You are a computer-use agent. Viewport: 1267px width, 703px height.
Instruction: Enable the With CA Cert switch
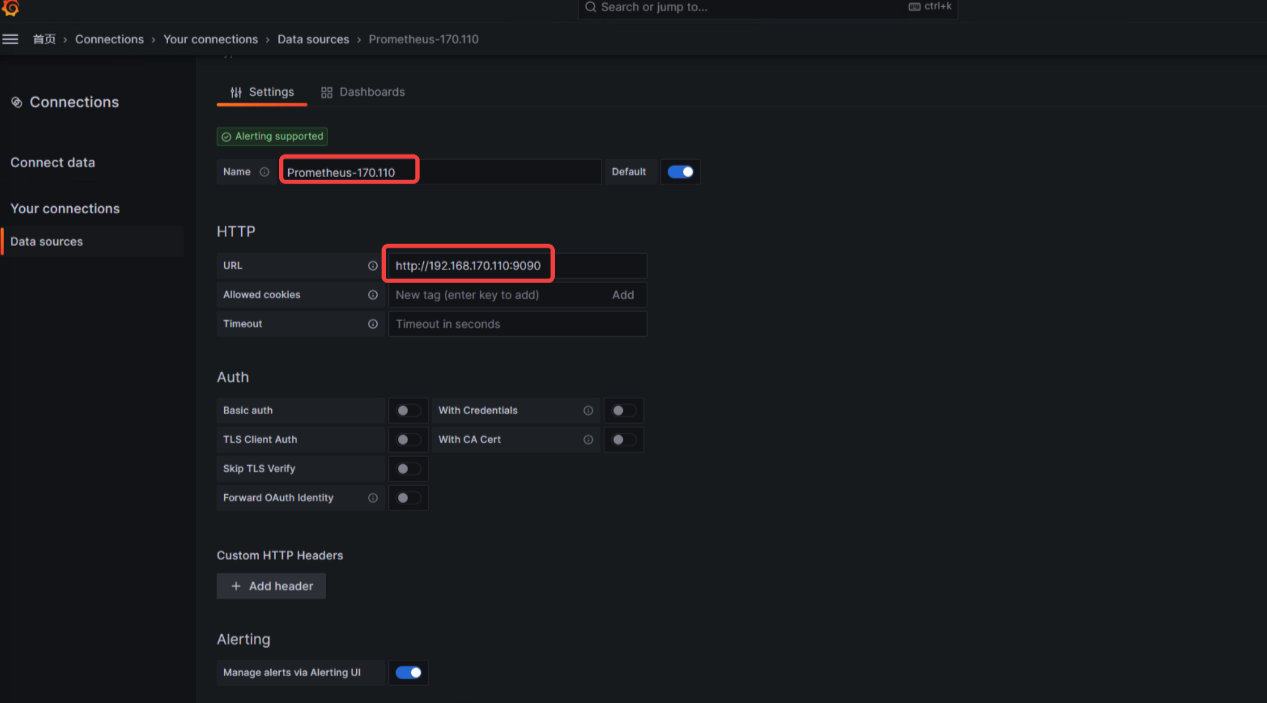tap(623, 440)
